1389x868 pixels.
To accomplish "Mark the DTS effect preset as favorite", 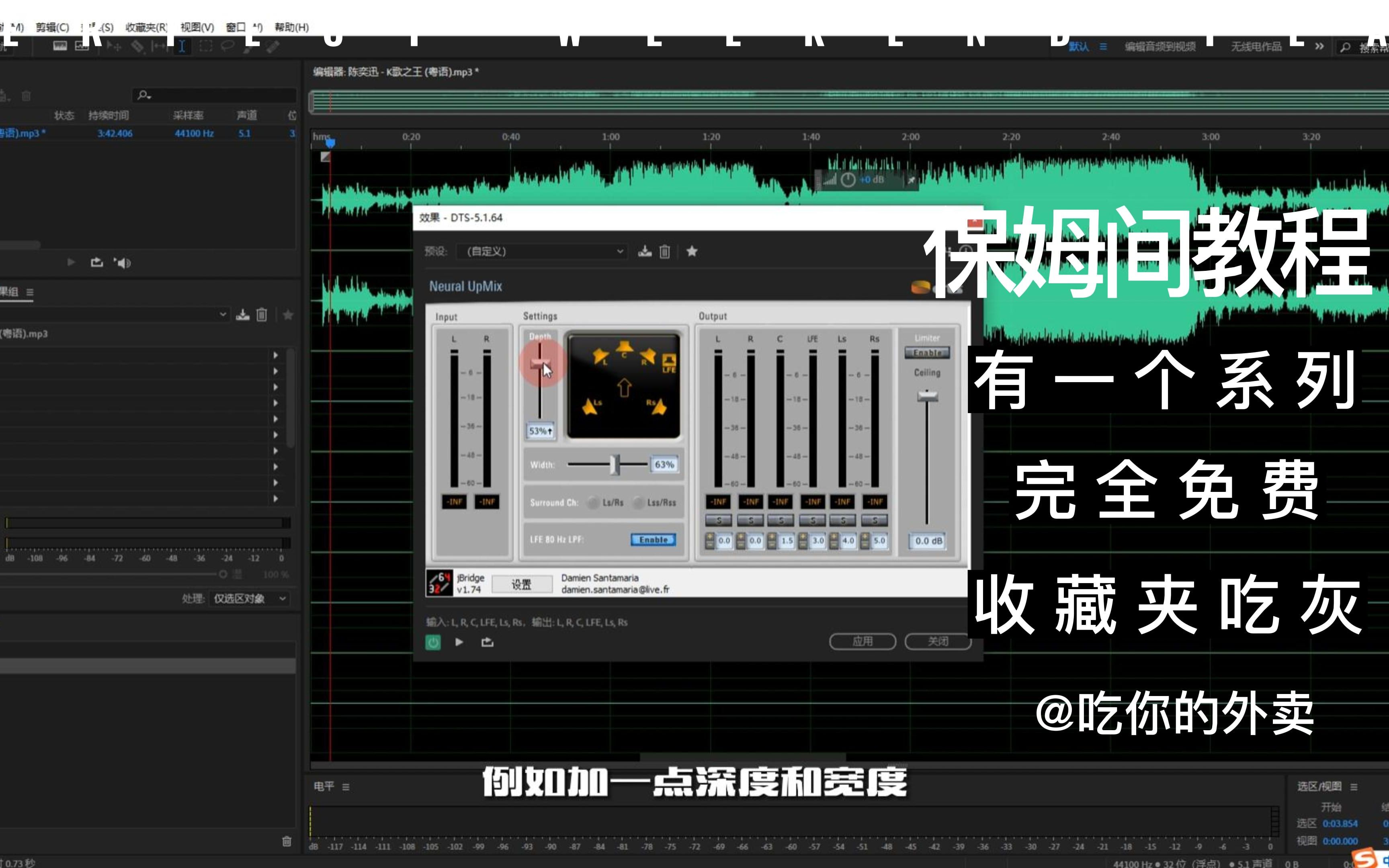I will click(x=692, y=251).
